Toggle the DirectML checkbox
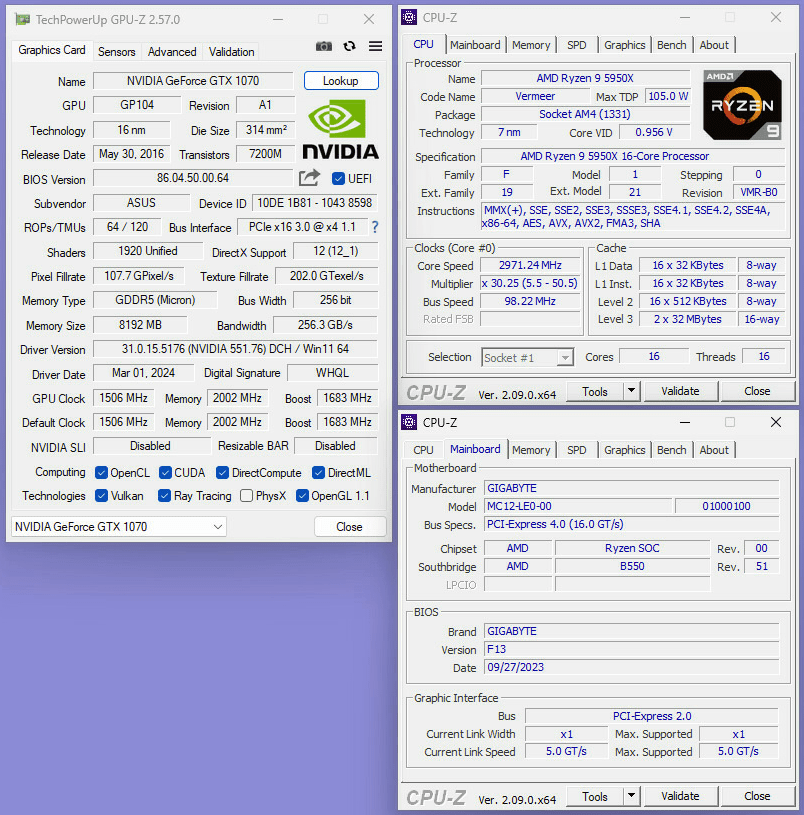Screen dimensions: 804x815 tap(318, 472)
